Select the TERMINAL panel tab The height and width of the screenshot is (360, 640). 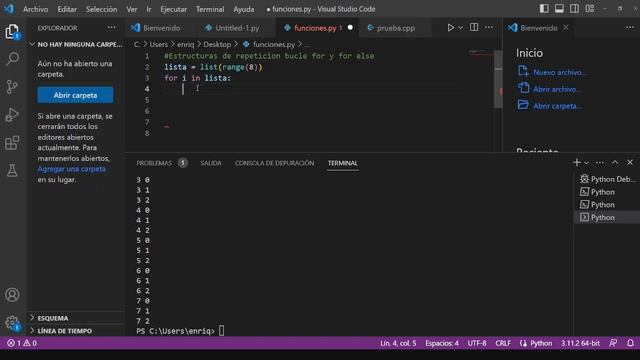[342, 163]
